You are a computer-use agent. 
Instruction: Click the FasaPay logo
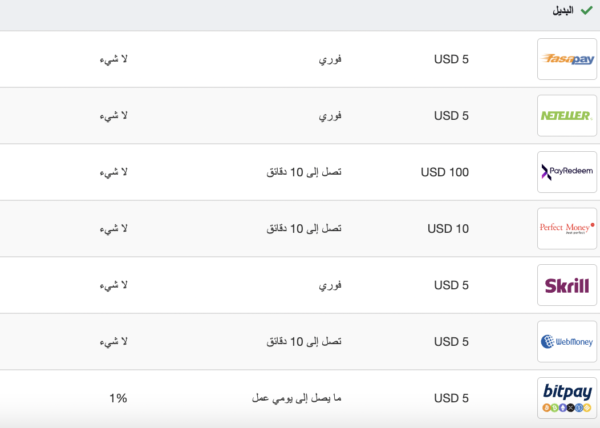pyautogui.click(x=567, y=59)
